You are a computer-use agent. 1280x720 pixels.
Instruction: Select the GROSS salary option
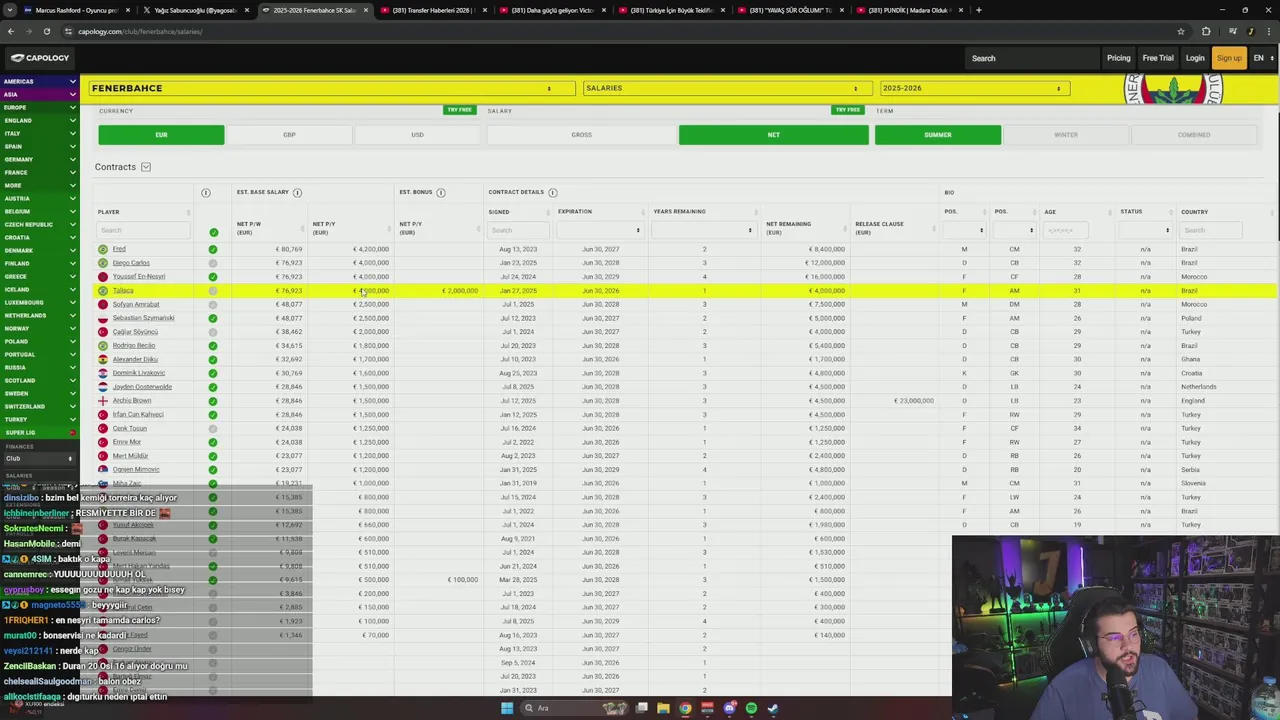581,135
